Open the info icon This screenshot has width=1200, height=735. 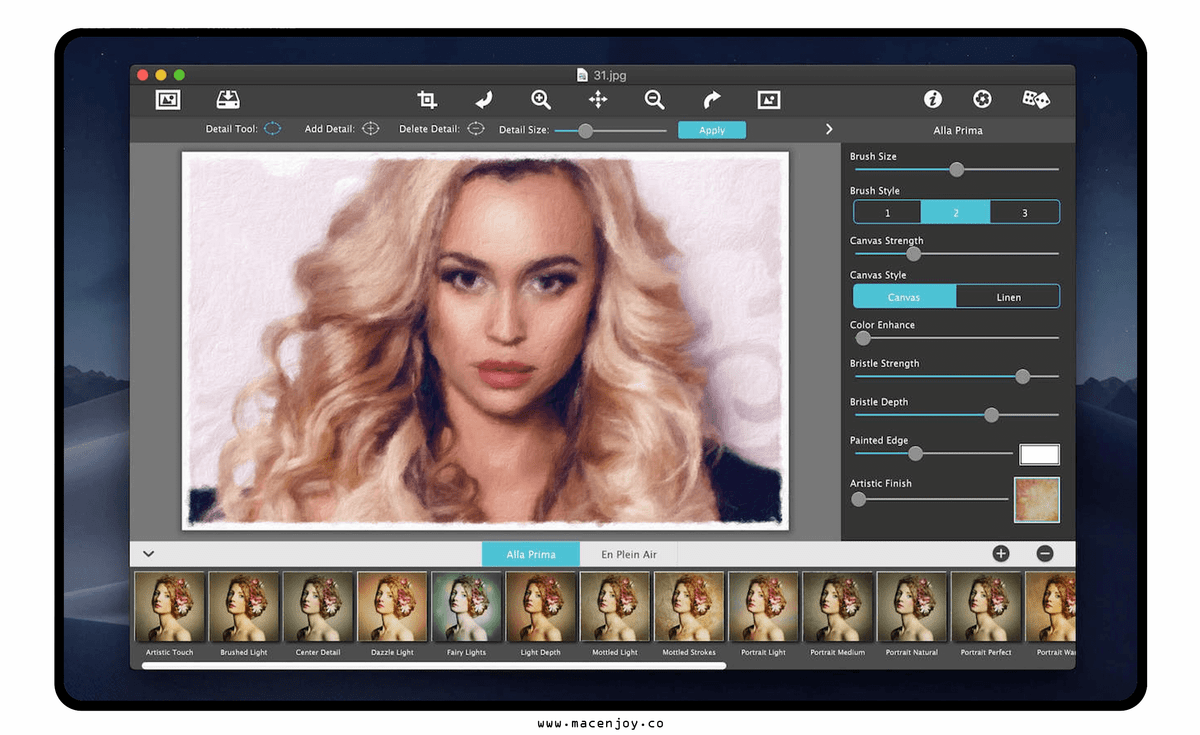pyautogui.click(x=932, y=99)
